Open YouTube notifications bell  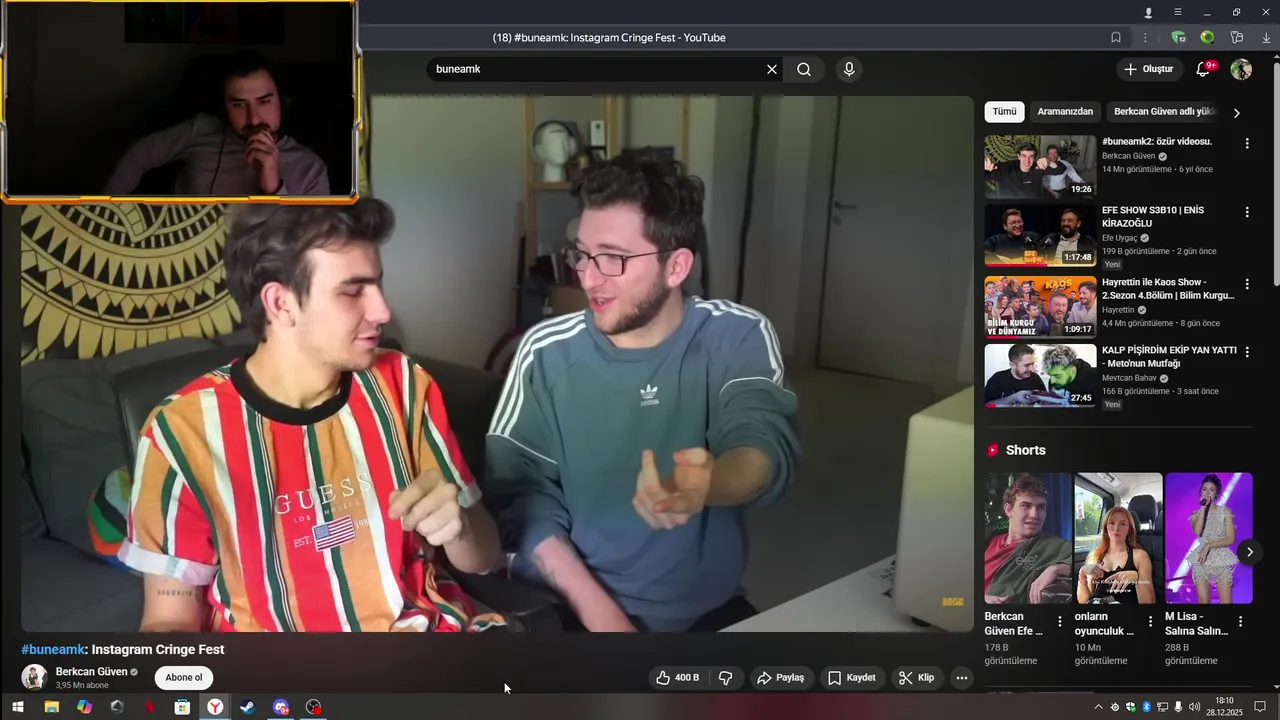pyautogui.click(x=1204, y=69)
